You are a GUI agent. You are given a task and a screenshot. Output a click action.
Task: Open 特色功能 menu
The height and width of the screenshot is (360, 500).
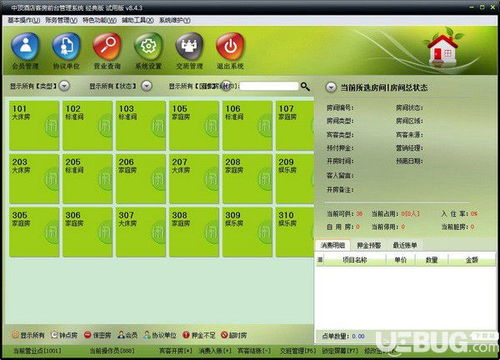click(99, 20)
